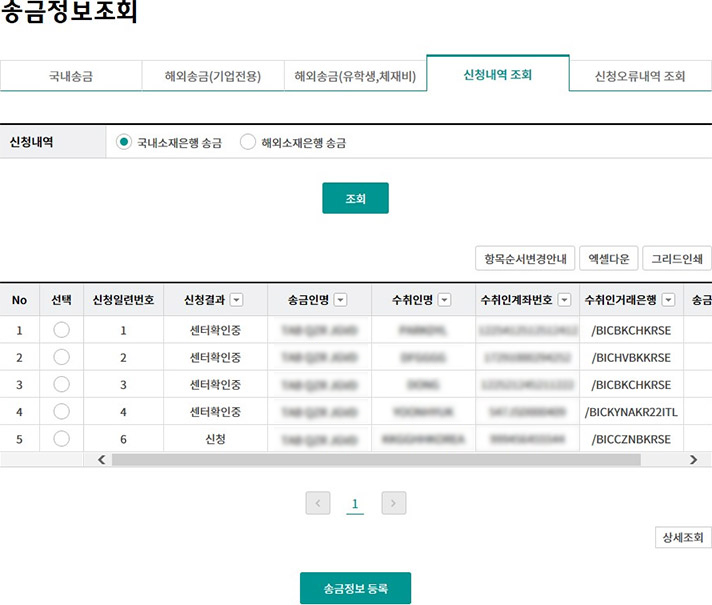Click the next page arrow in pagination

point(394,503)
